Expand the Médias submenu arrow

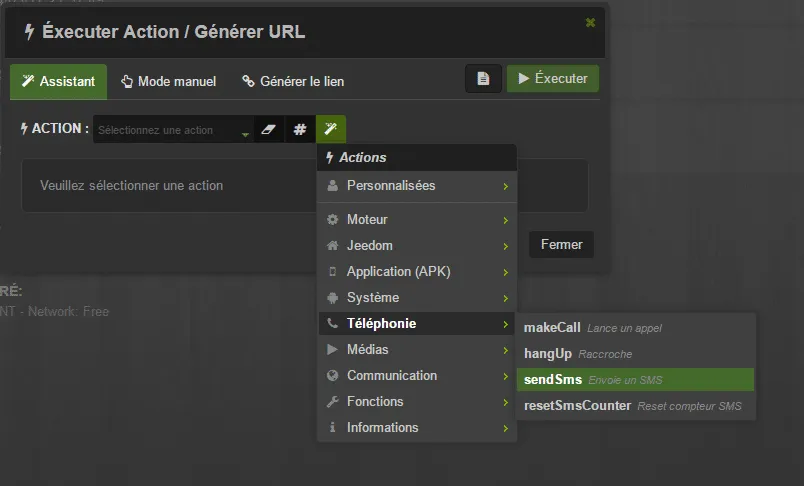(506, 351)
